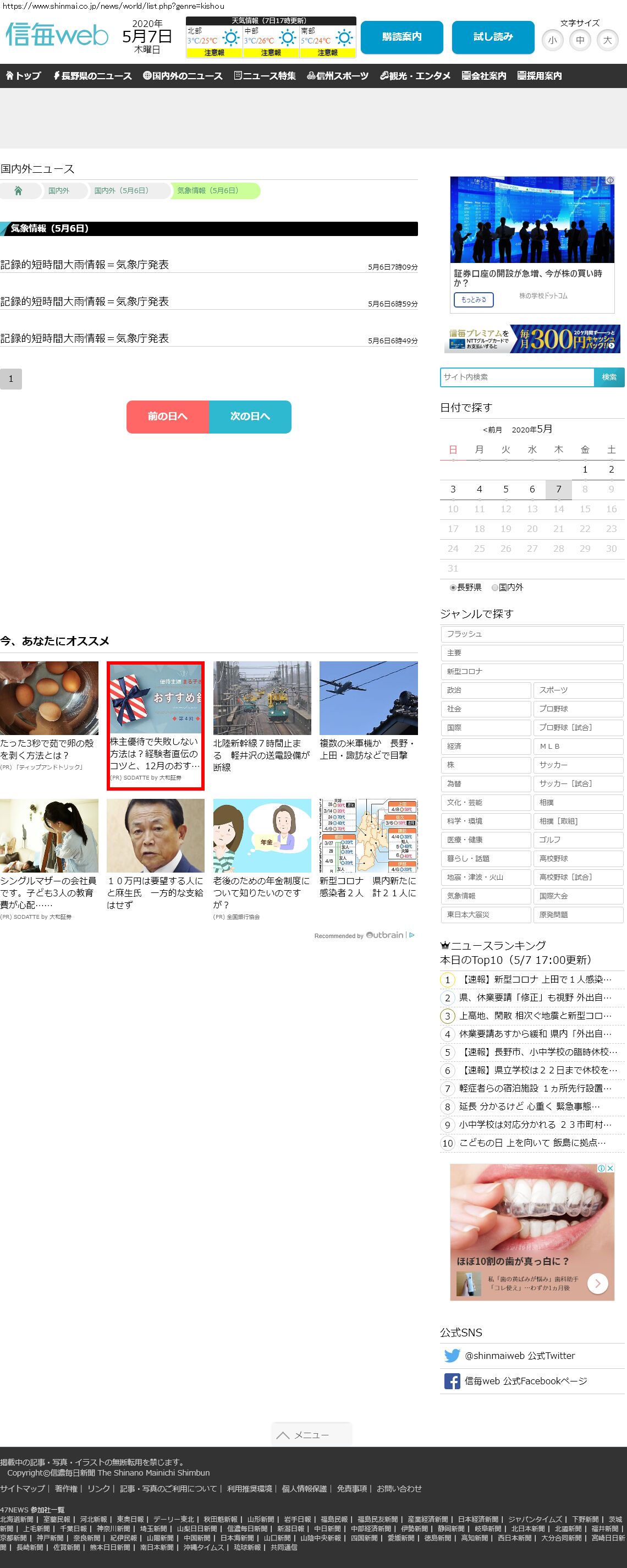Viewport: 627px width, 1568px height.
Task: Click the 信毎web logo
Action: click(x=57, y=36)
